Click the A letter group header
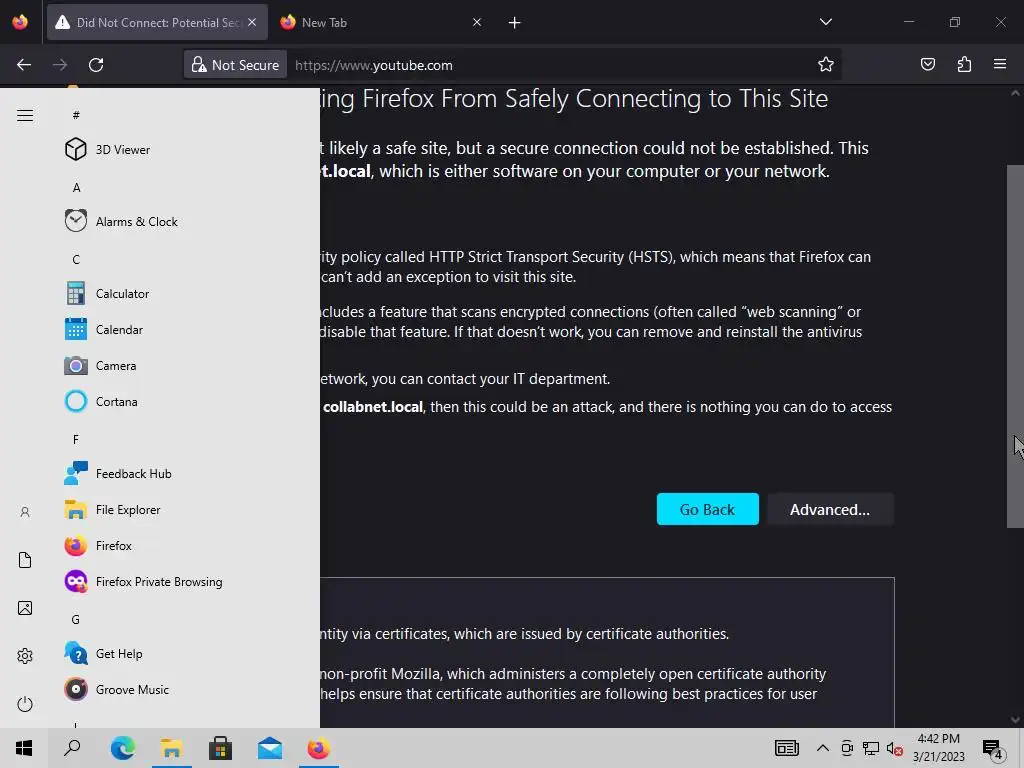Image resolution: width=1024 pixels, height=768 pixels. pos(76,187)
